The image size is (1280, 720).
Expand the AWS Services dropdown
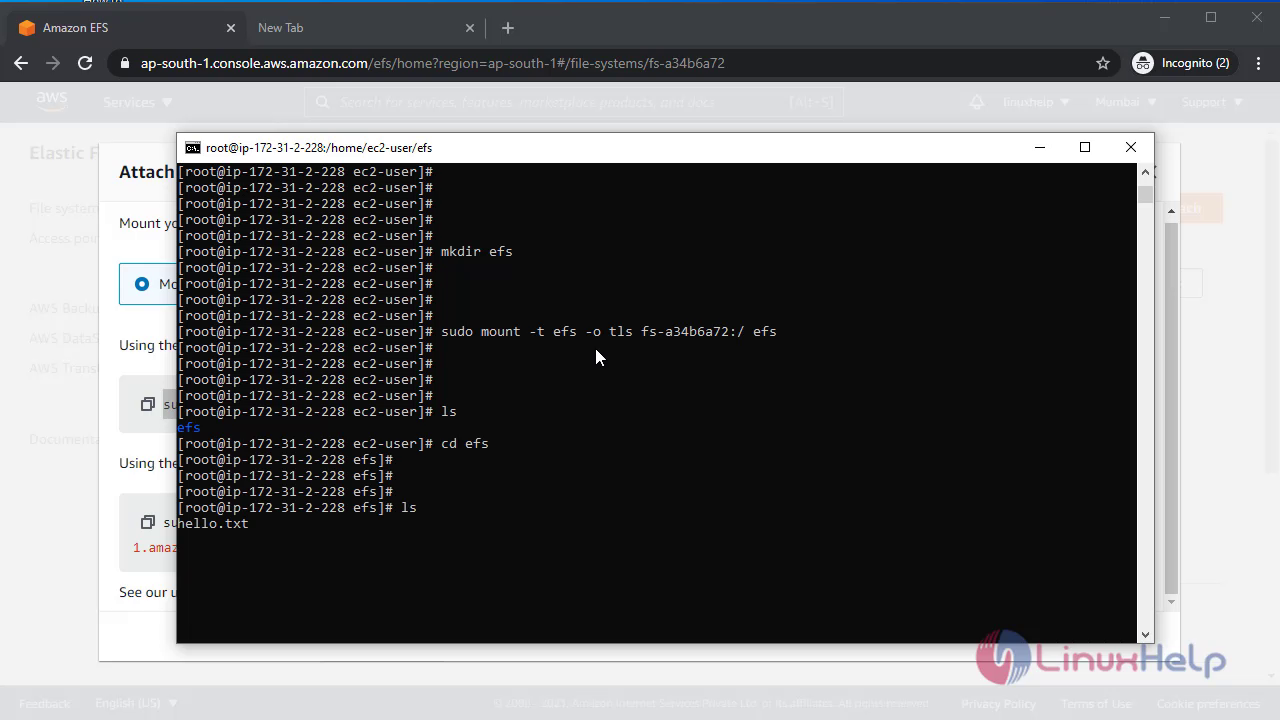click(138, 102)
